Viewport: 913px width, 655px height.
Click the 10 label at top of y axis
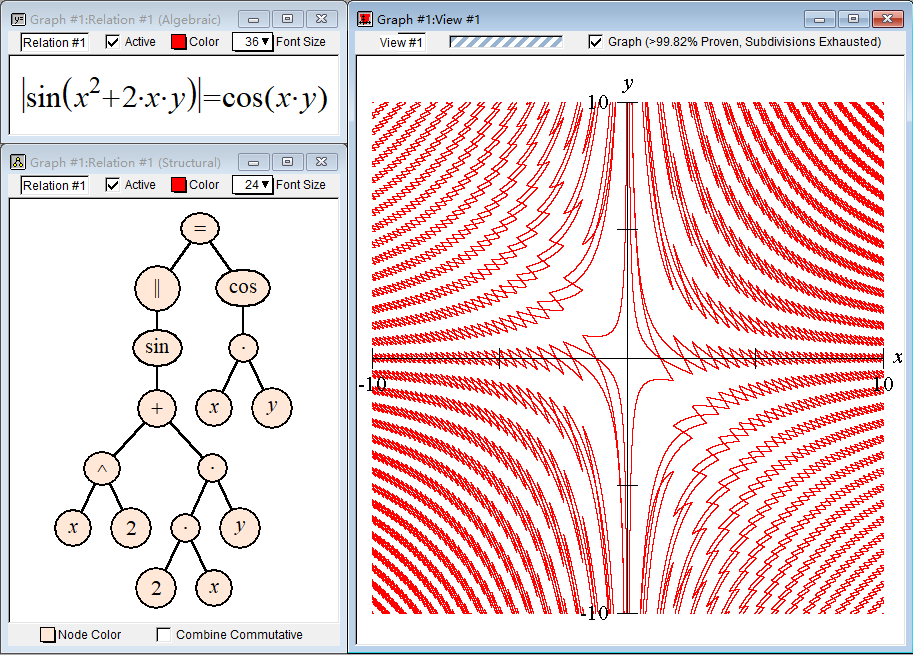(597, 102)
